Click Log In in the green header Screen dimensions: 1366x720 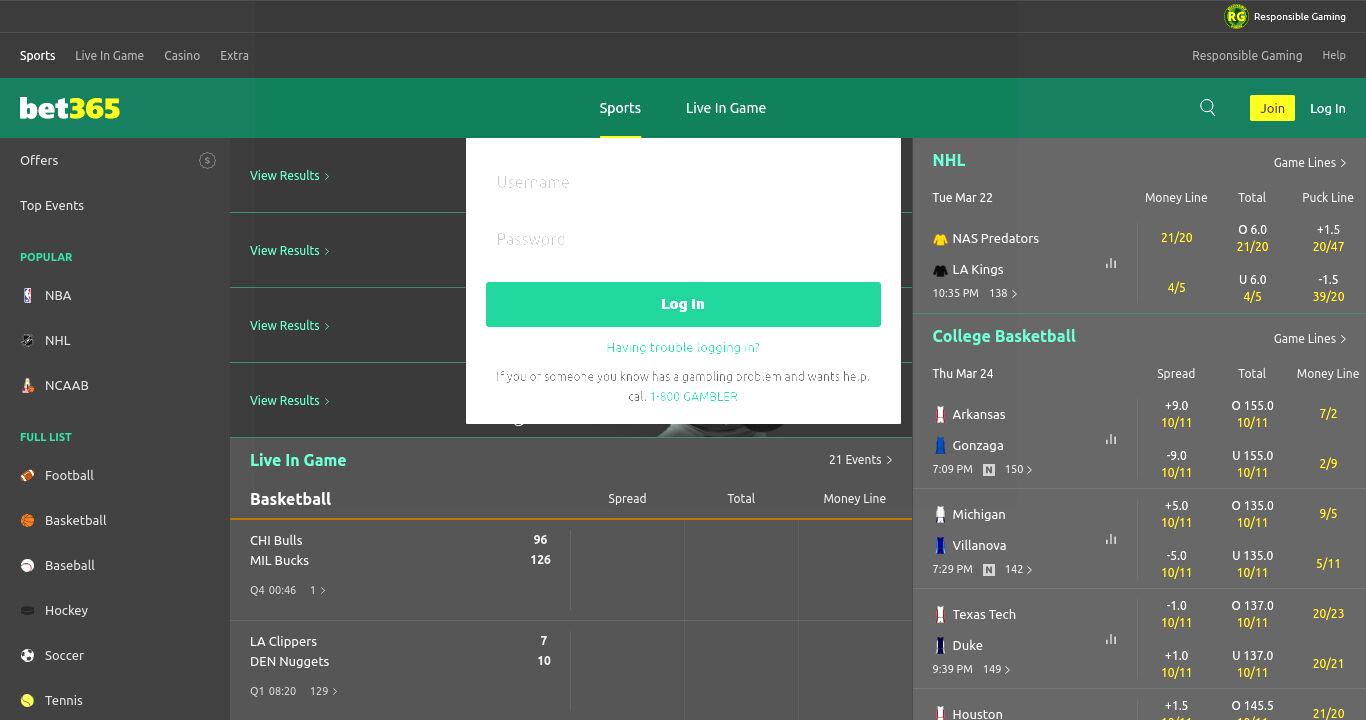pyautogui.click(x=1328, y=108)
